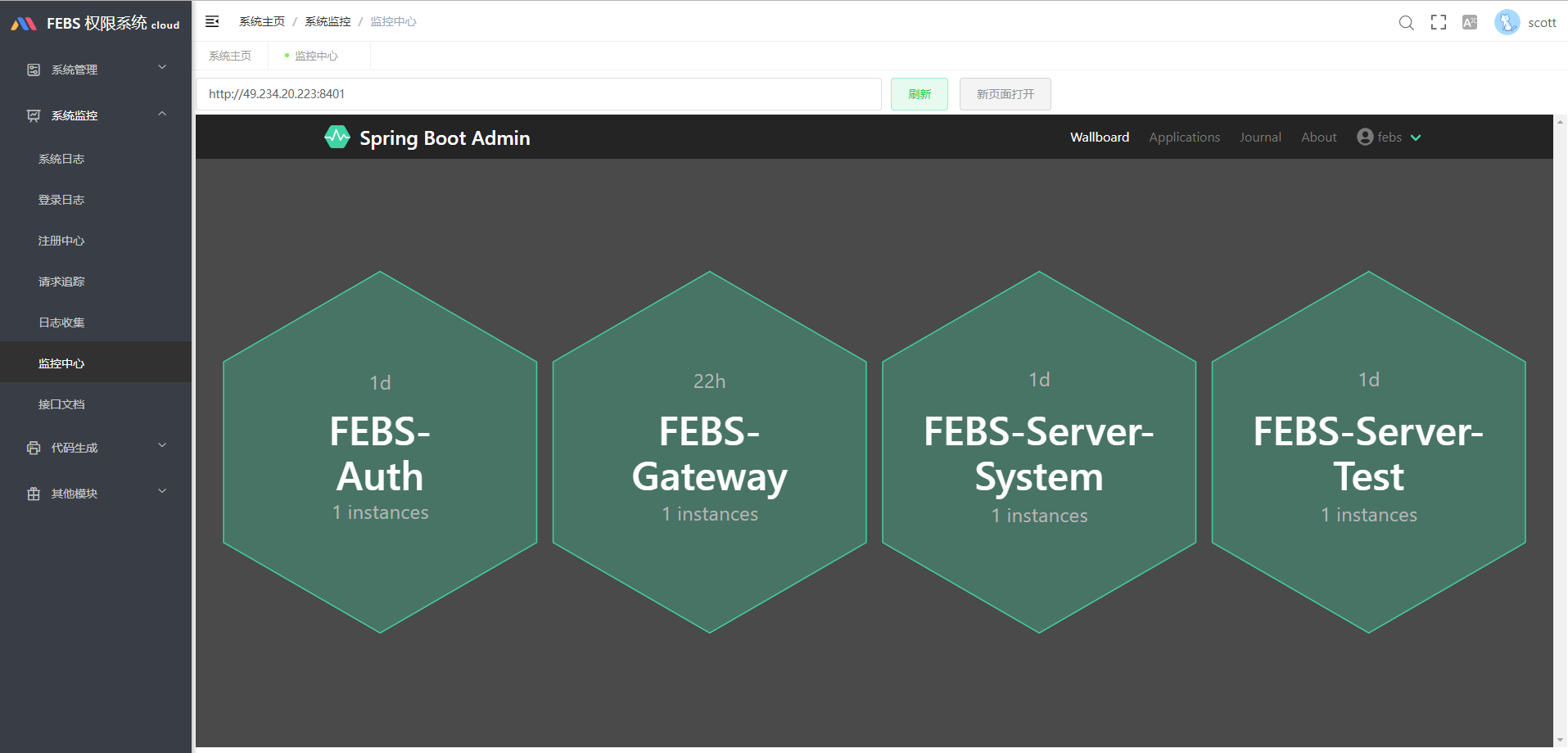
Task: Open the febs user dropdown in Spring Boot Admin
Action: [1388, 137]
